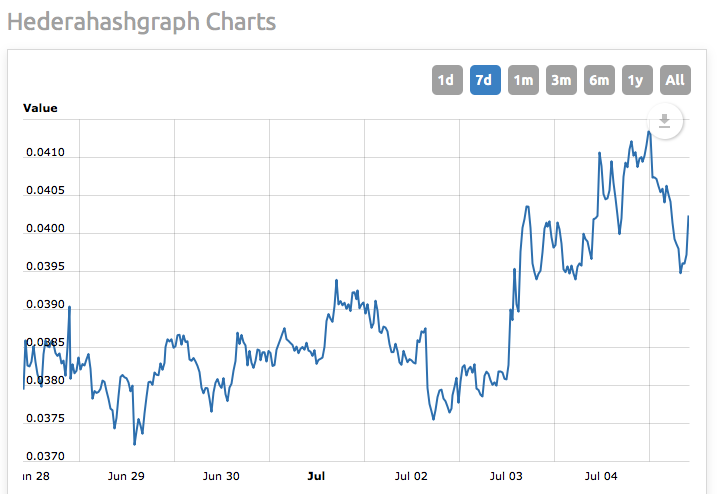Click the Jul 04 date label
The height and width of the screenshot is (494, 718).
pos(602,476)
